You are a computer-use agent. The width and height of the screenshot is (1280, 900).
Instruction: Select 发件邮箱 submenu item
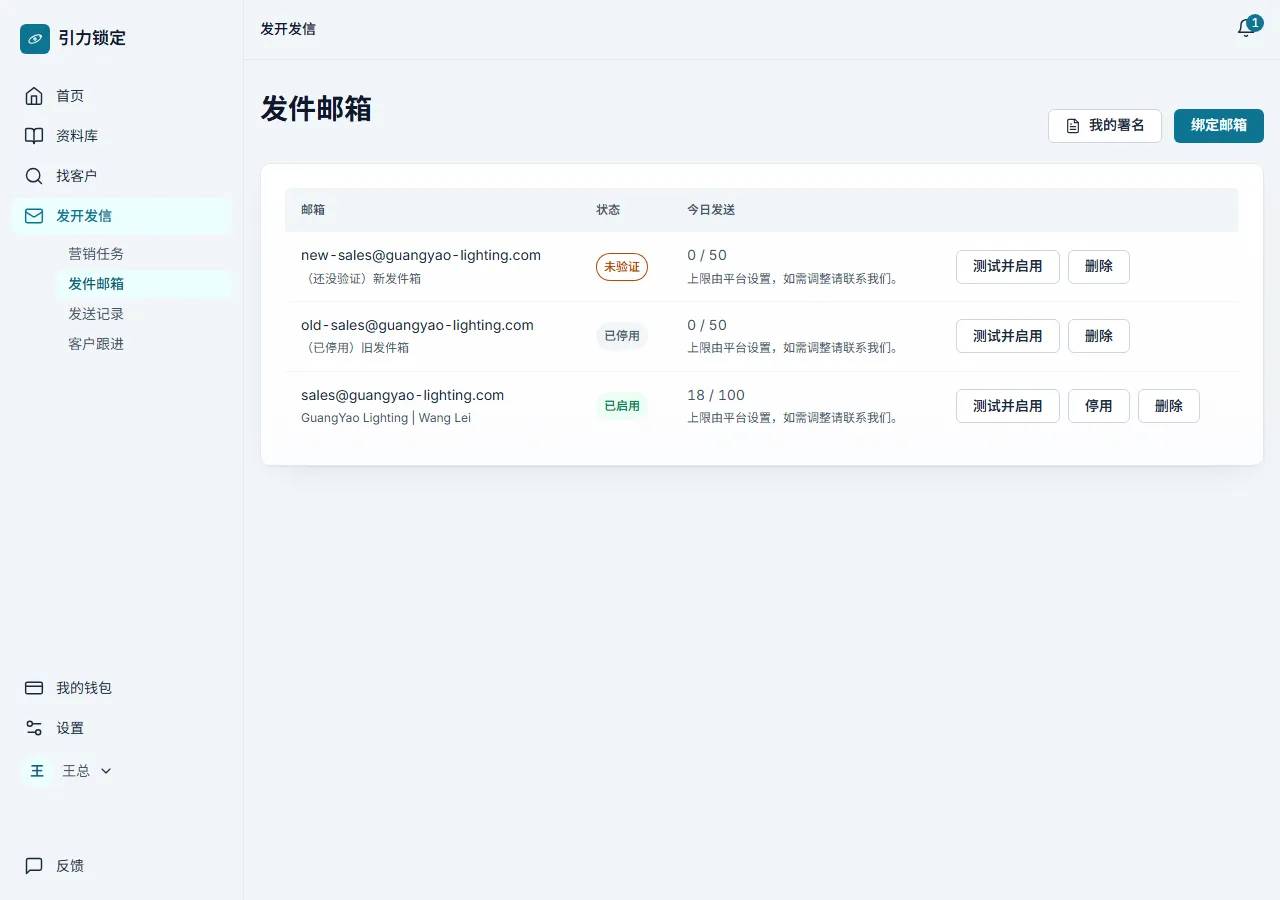144,284
